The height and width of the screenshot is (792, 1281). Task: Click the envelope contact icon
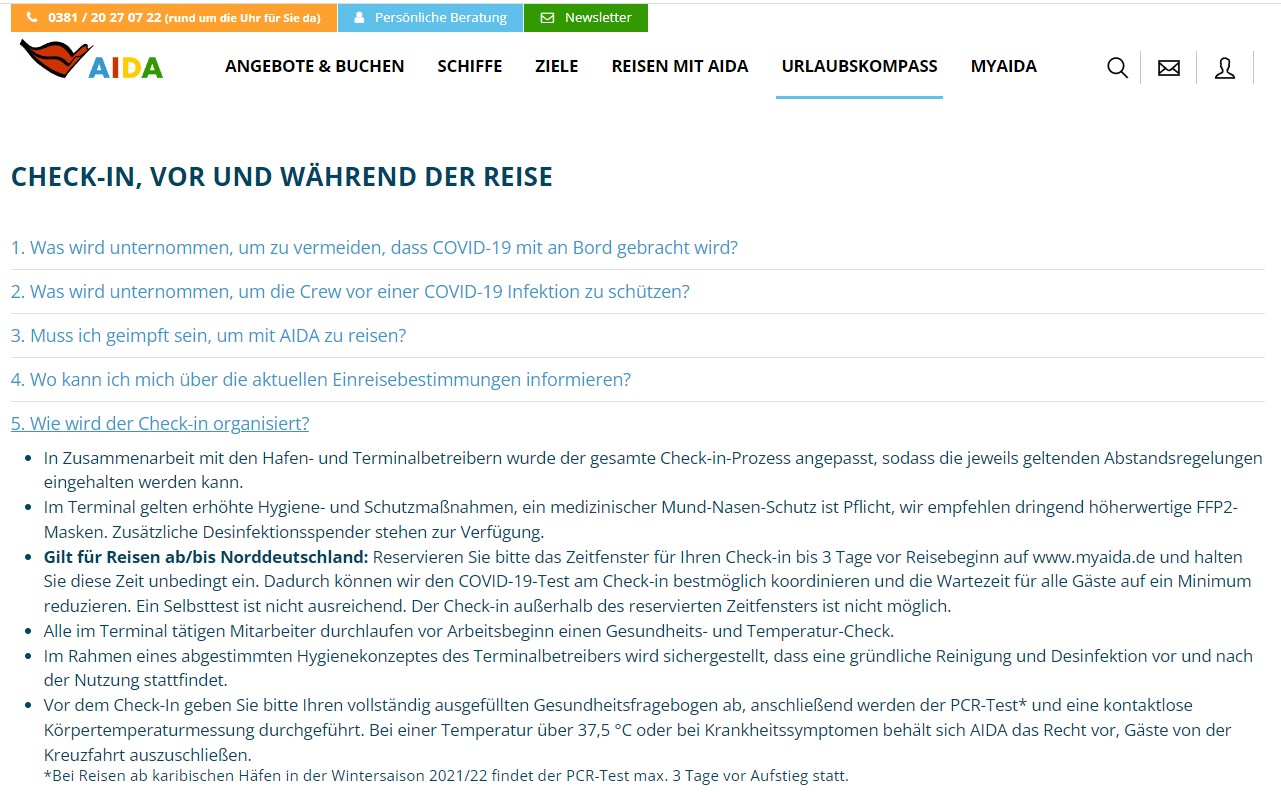1168,68
